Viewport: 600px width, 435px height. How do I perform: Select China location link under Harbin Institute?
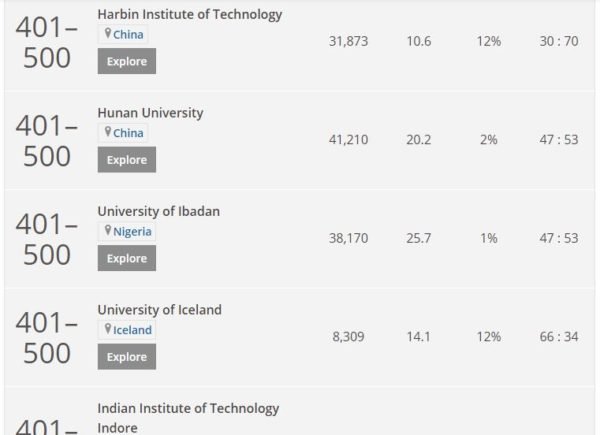(128, 34)
